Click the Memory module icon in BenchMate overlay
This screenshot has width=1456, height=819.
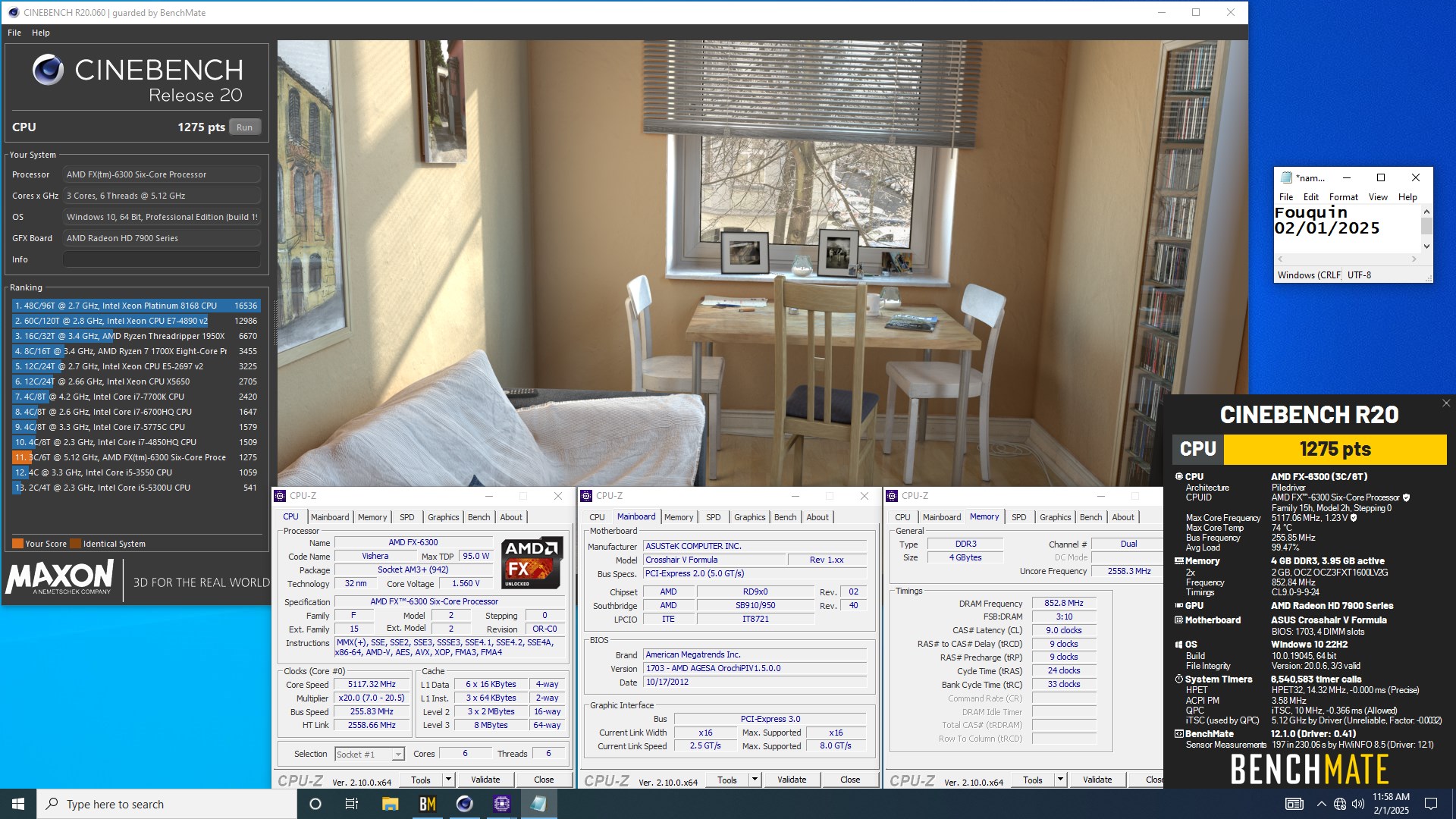pos(1179,561)
